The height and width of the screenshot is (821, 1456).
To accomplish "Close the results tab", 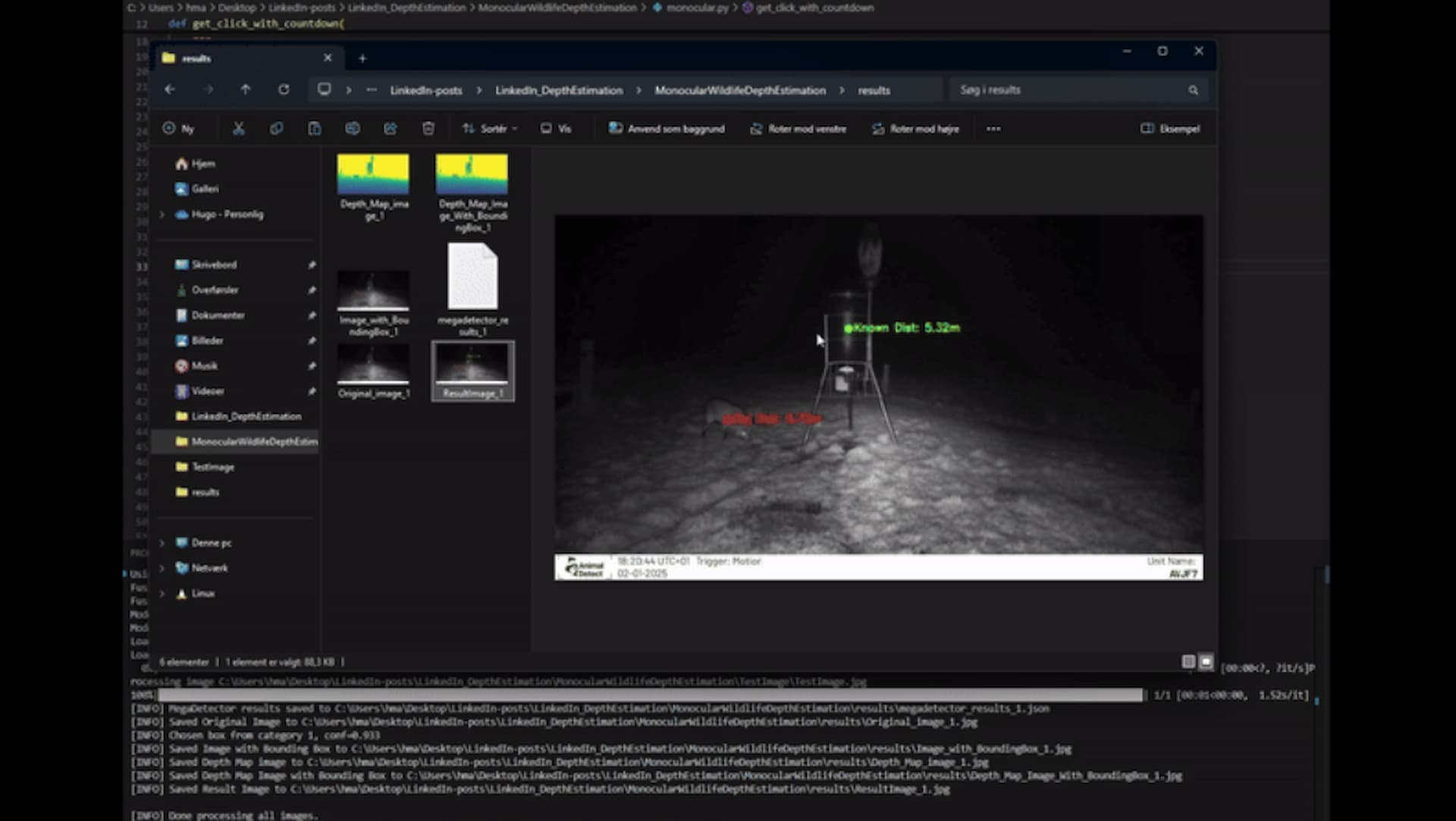I will (328, 58).
